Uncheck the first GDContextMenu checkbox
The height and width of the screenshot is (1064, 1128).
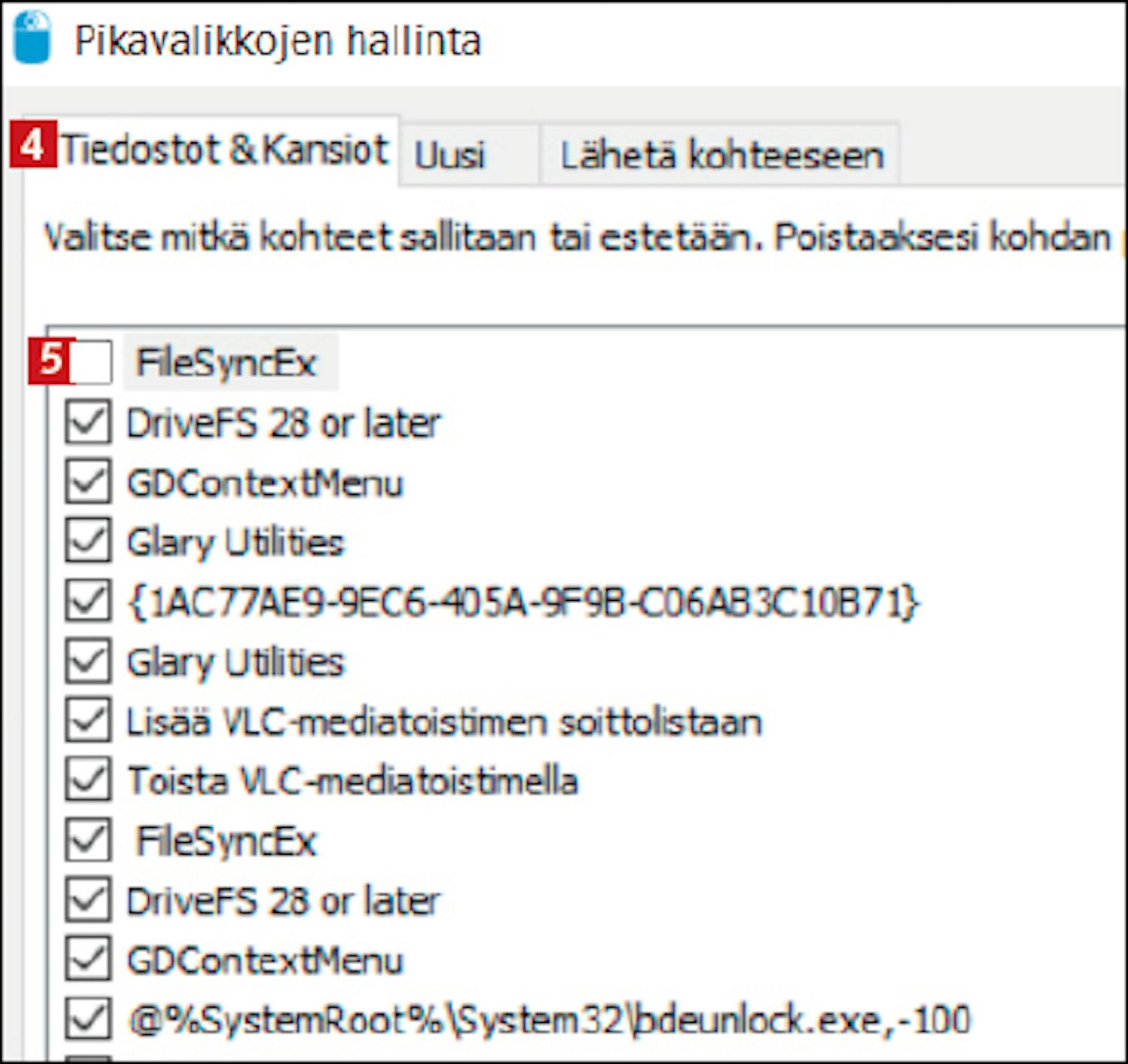coord(87,482)
